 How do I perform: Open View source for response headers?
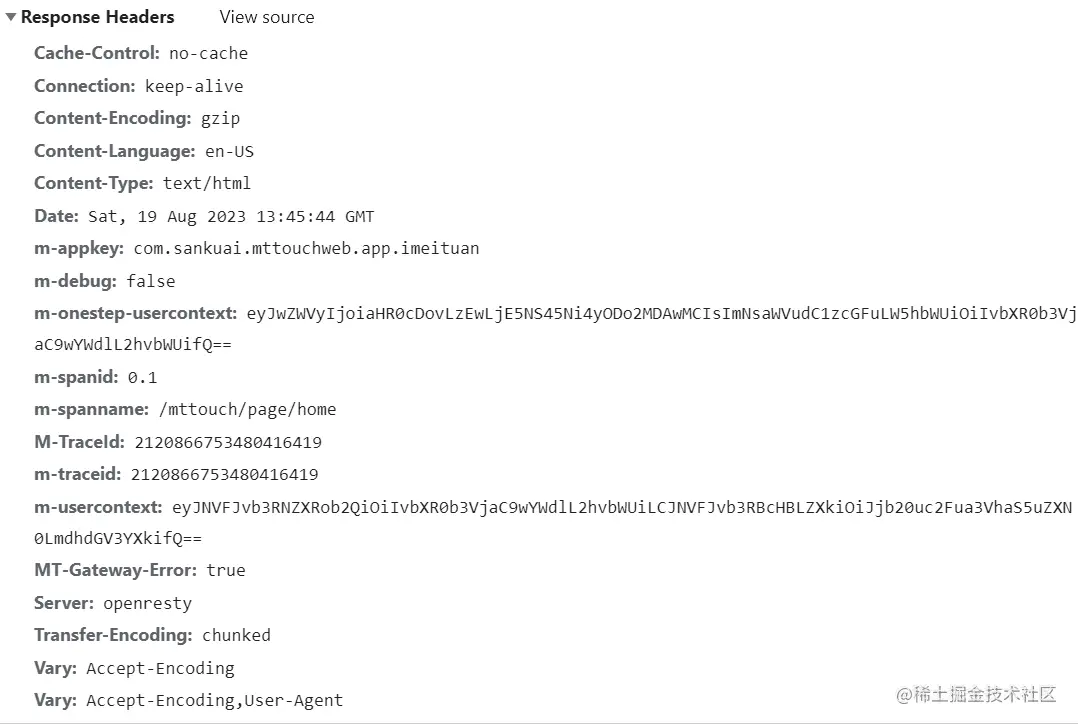[x=266, y=17]
